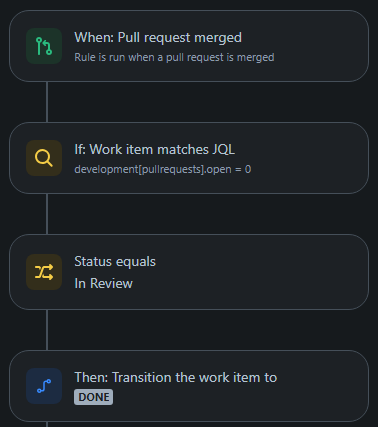Click connector line between JQL and Status conditions
Screen dimensions: 378x427
tap(47, 214)
